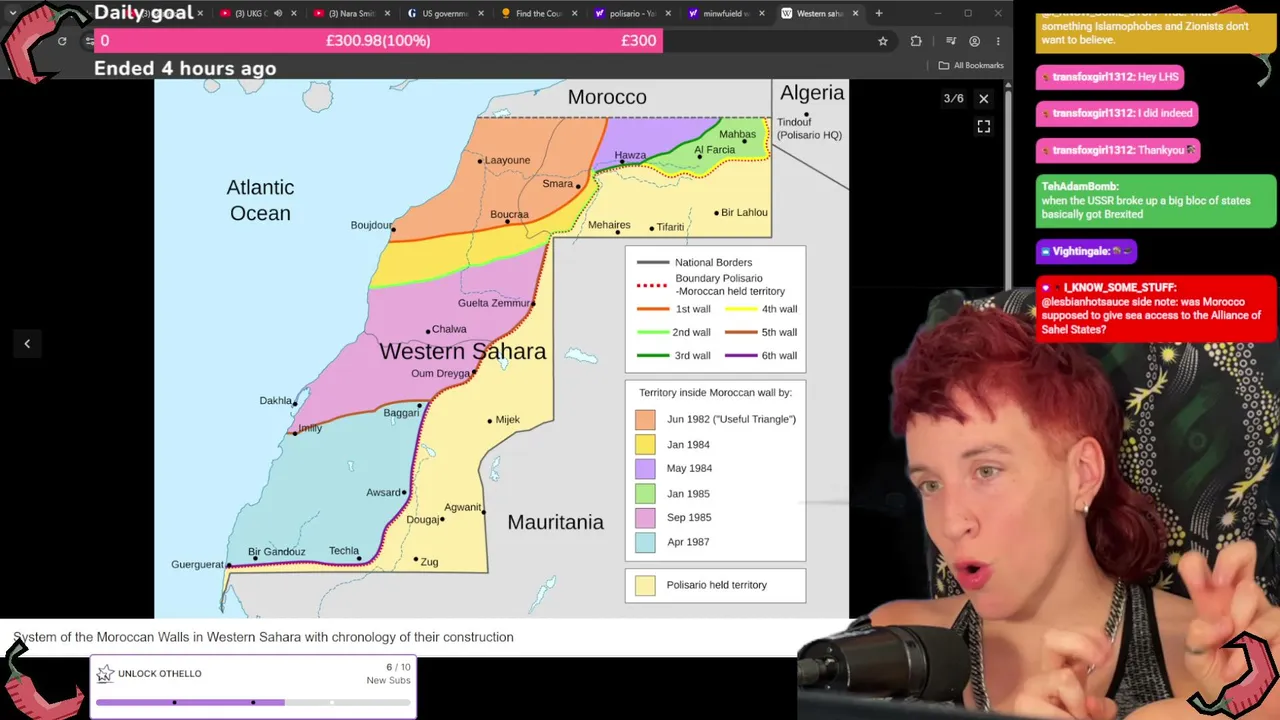Click the 'Unlock Othello' sub goal progress bar

(x=253, y=702)
